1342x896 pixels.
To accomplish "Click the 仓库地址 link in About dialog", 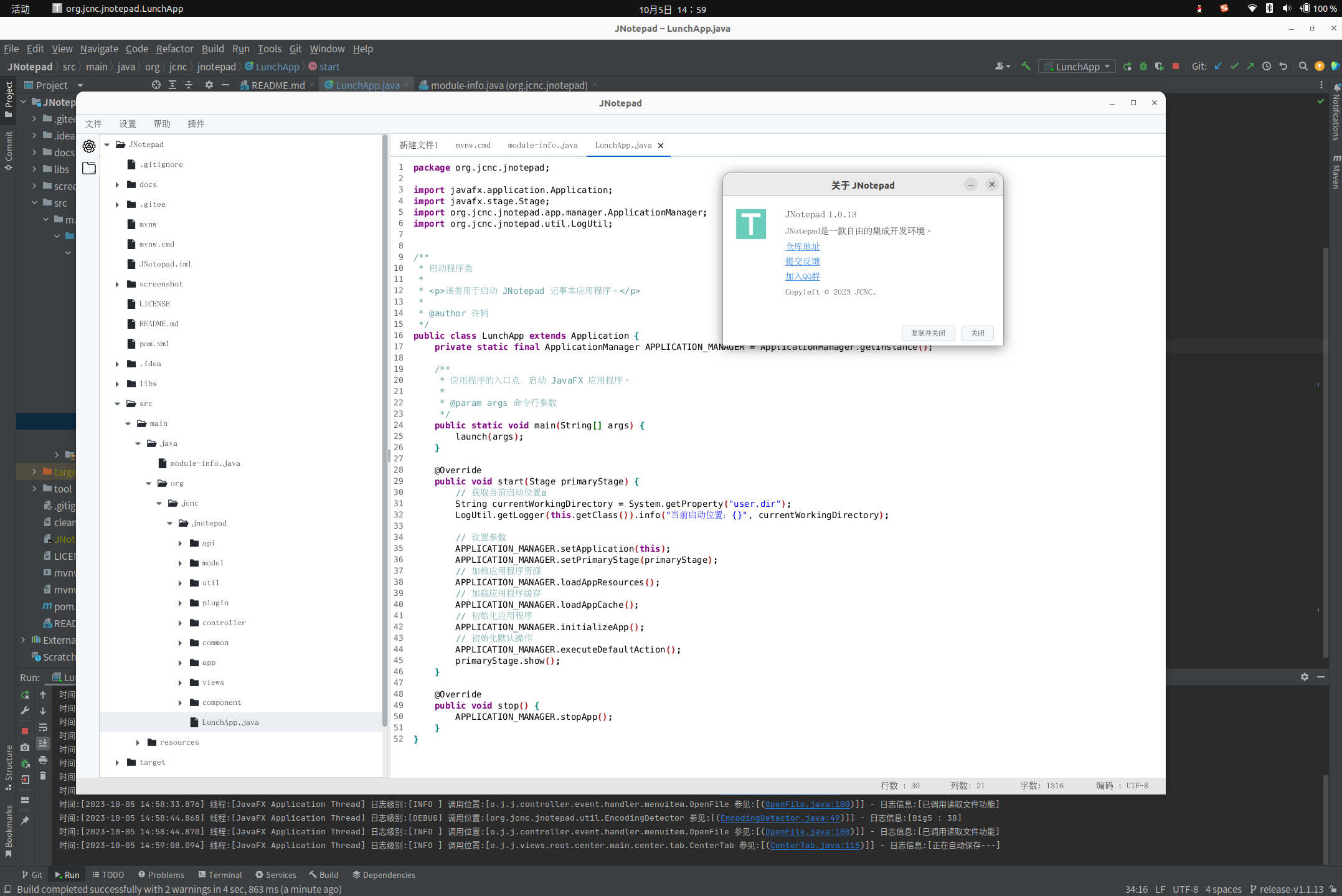I will point(802,247).
